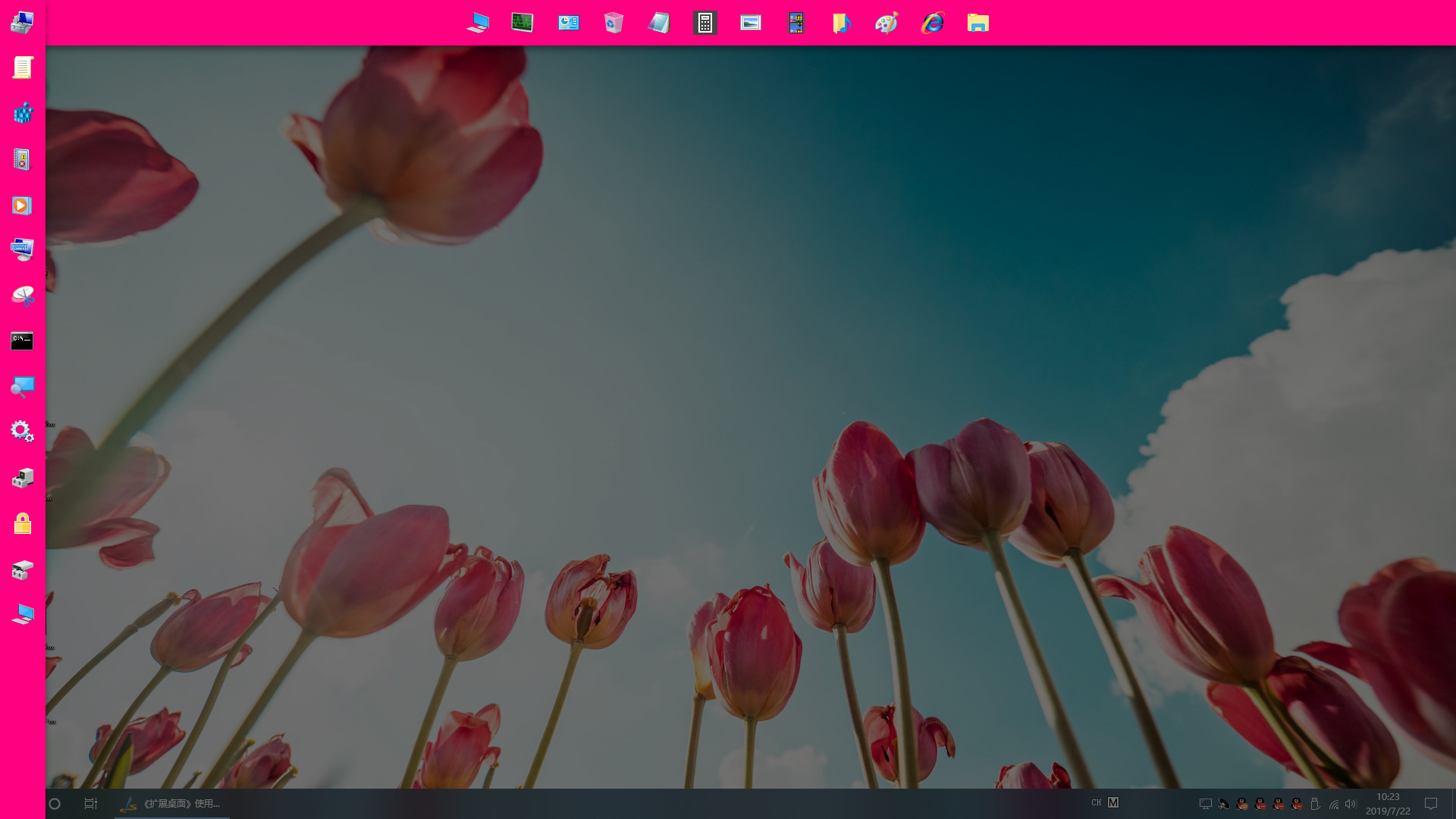This screenshot has width=1456, height=819.
Task: Open Registry Editor cube icon in left sidebar
Action: pyautogui.click(x=22, y=112)
